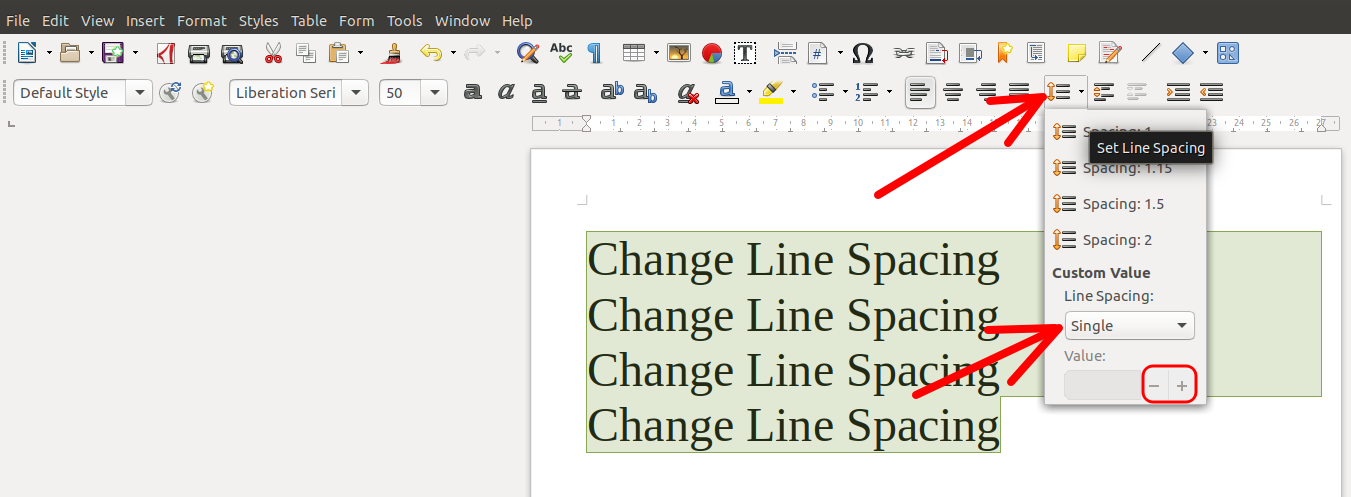Toggle Bold formatting
This screenshot has width=1351, height=497.
click(473, 92)
